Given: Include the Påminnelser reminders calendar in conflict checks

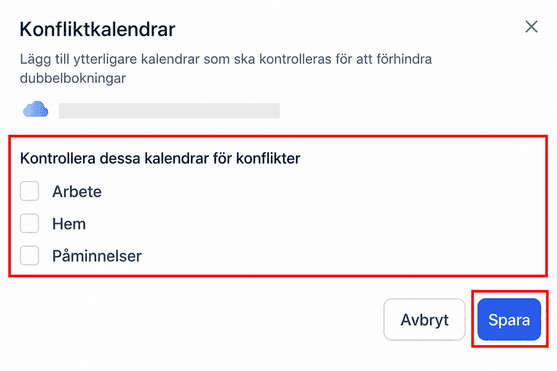Looking at the screenshot, I should (x=29, y=255).
